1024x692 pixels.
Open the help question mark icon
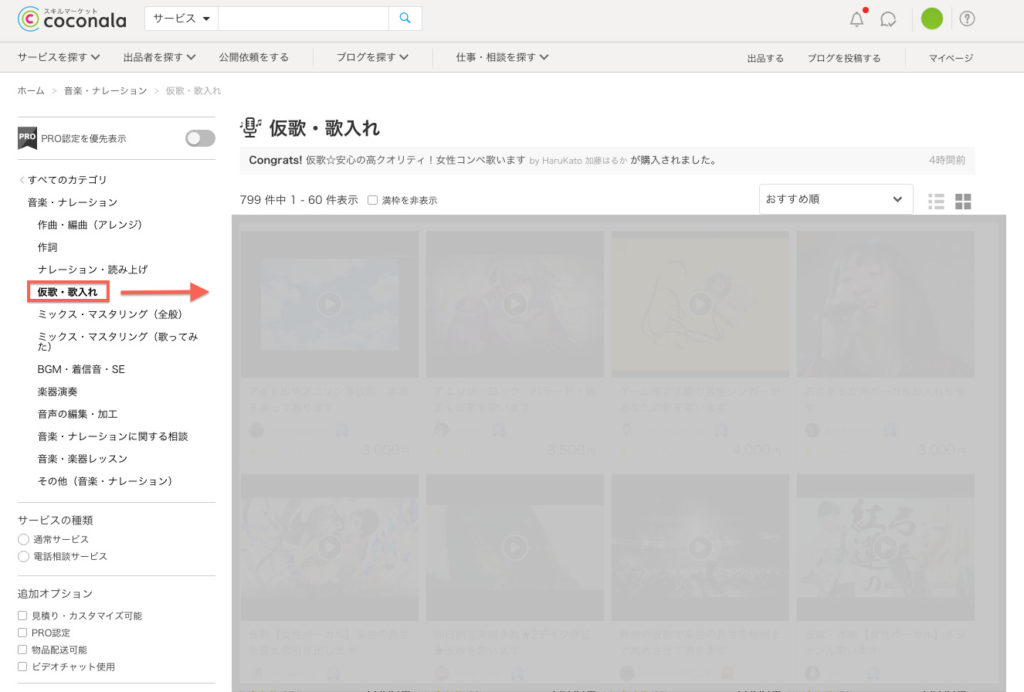(x=967, y=19)
